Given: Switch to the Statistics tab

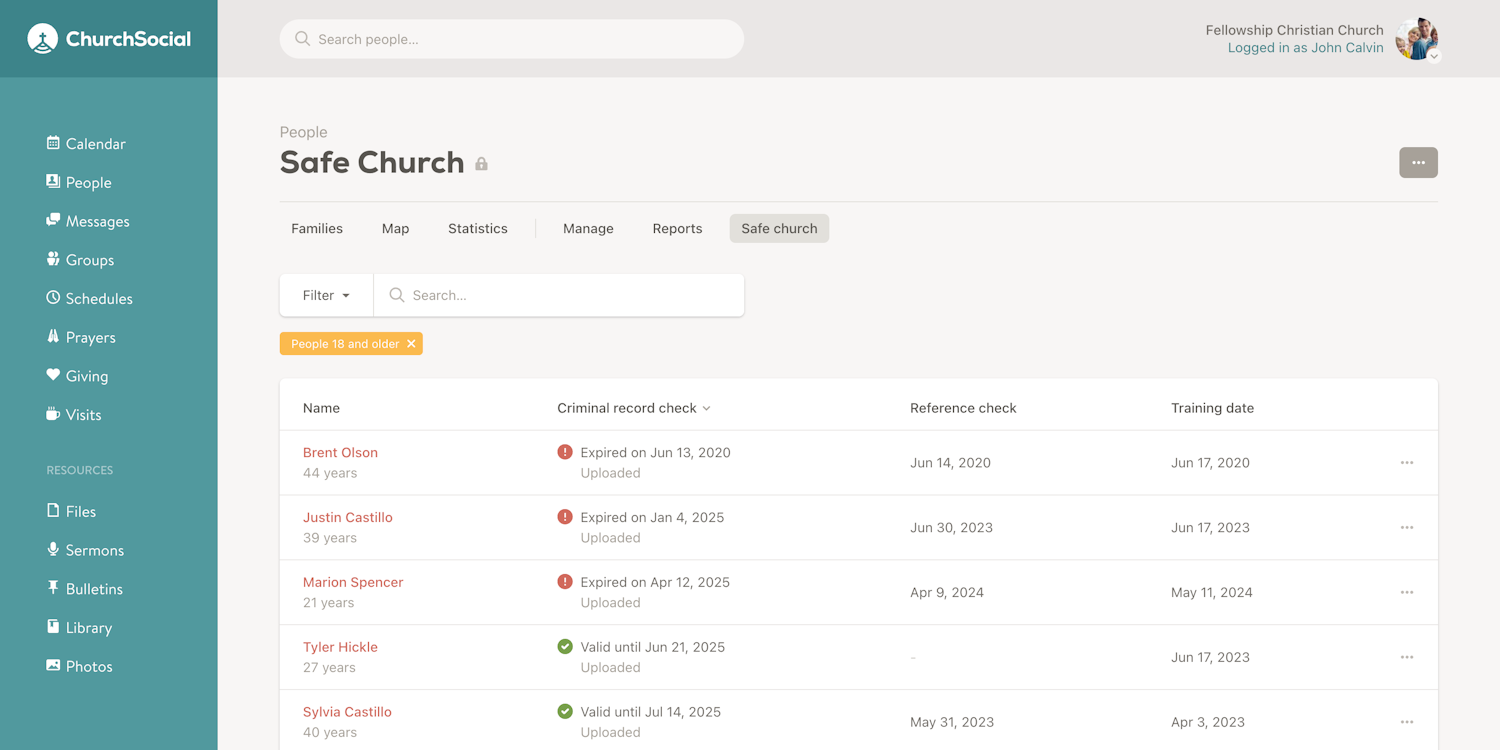Looking at the screenshot, I should point(477,228).
